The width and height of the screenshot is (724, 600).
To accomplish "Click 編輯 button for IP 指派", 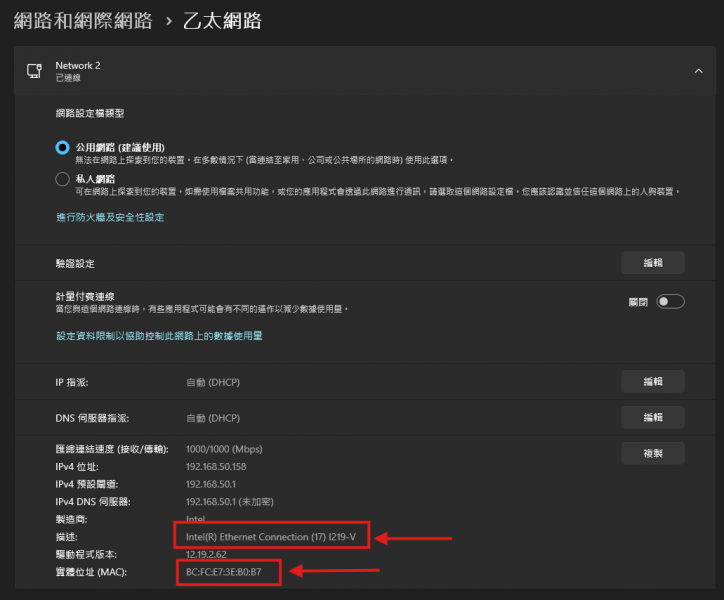I will tap(652, 382).
